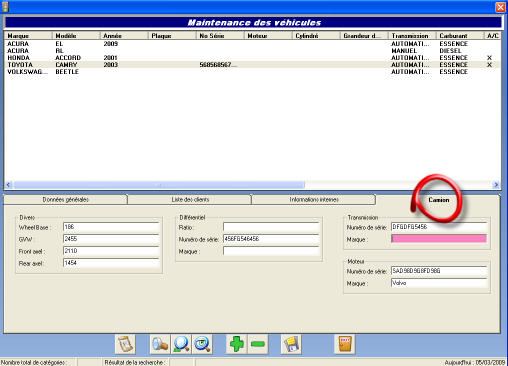Save record using floppy disk icon
The width and height of the screenshot is (508, 366).
291,344
